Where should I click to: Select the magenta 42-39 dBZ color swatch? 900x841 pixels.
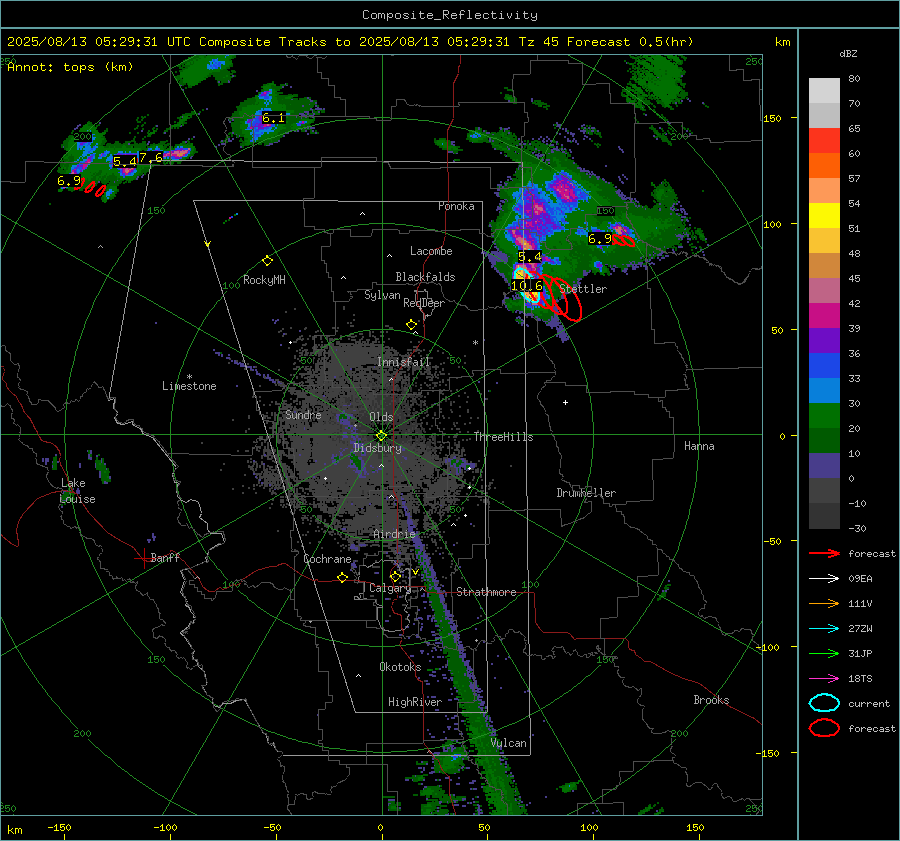pyautogui.click(x=824, y=316)
